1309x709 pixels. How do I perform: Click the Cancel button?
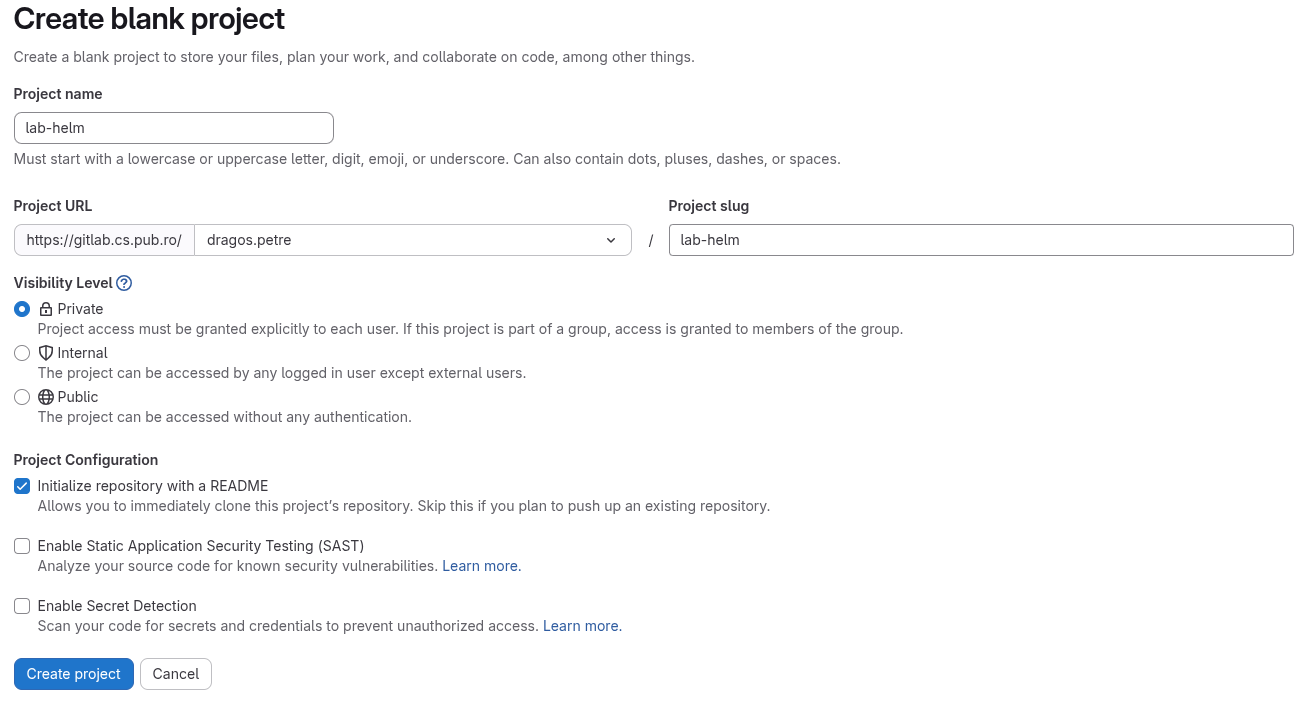(175, 674)
